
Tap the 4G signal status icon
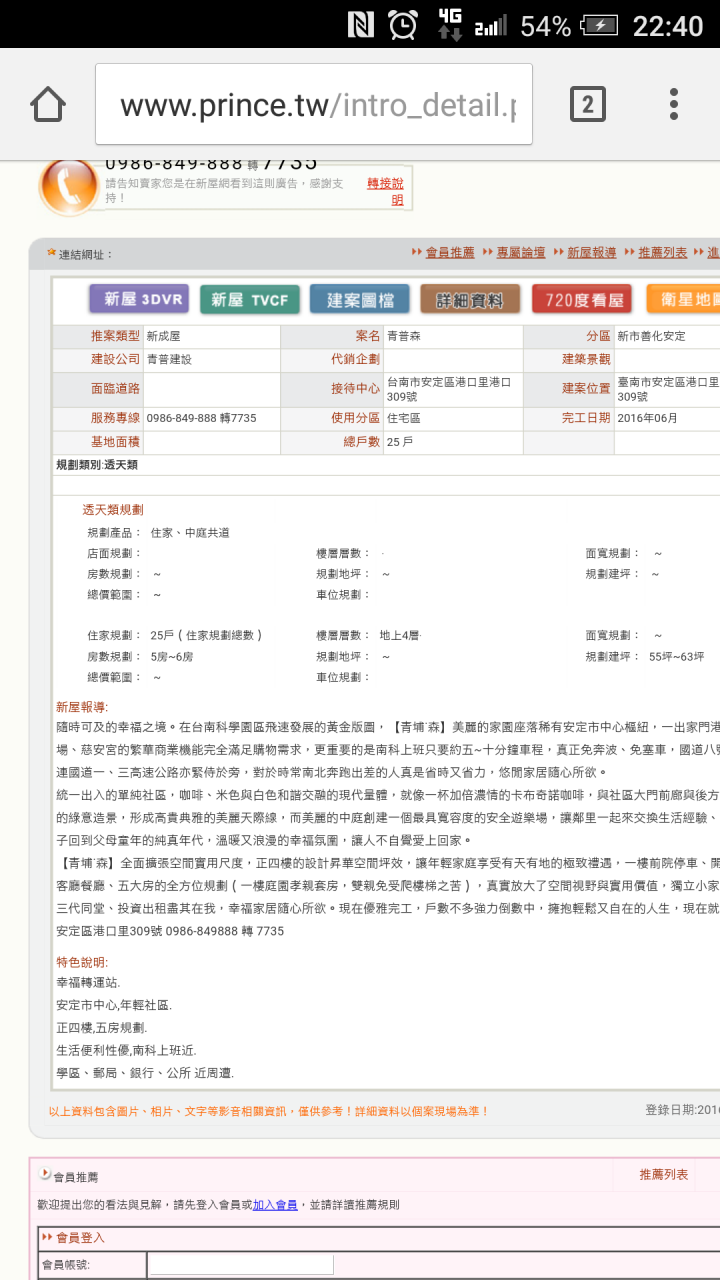[450, 25]
